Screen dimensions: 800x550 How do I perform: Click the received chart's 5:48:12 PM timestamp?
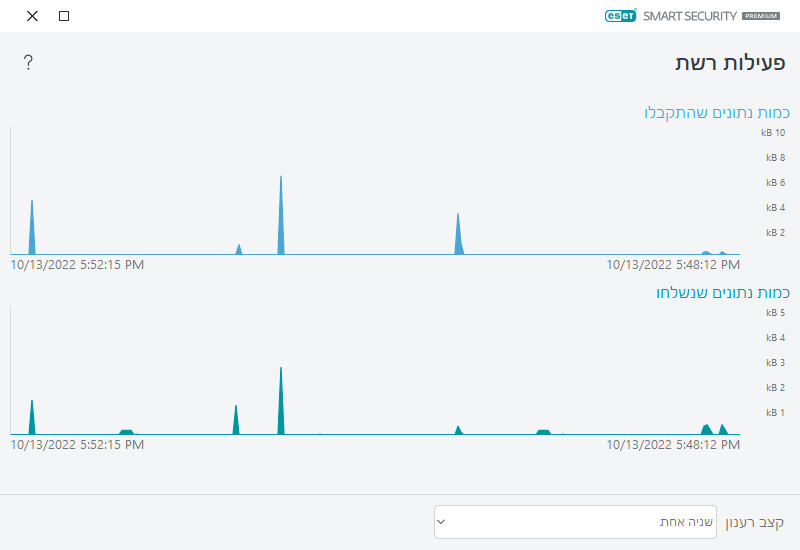point(673,265)
